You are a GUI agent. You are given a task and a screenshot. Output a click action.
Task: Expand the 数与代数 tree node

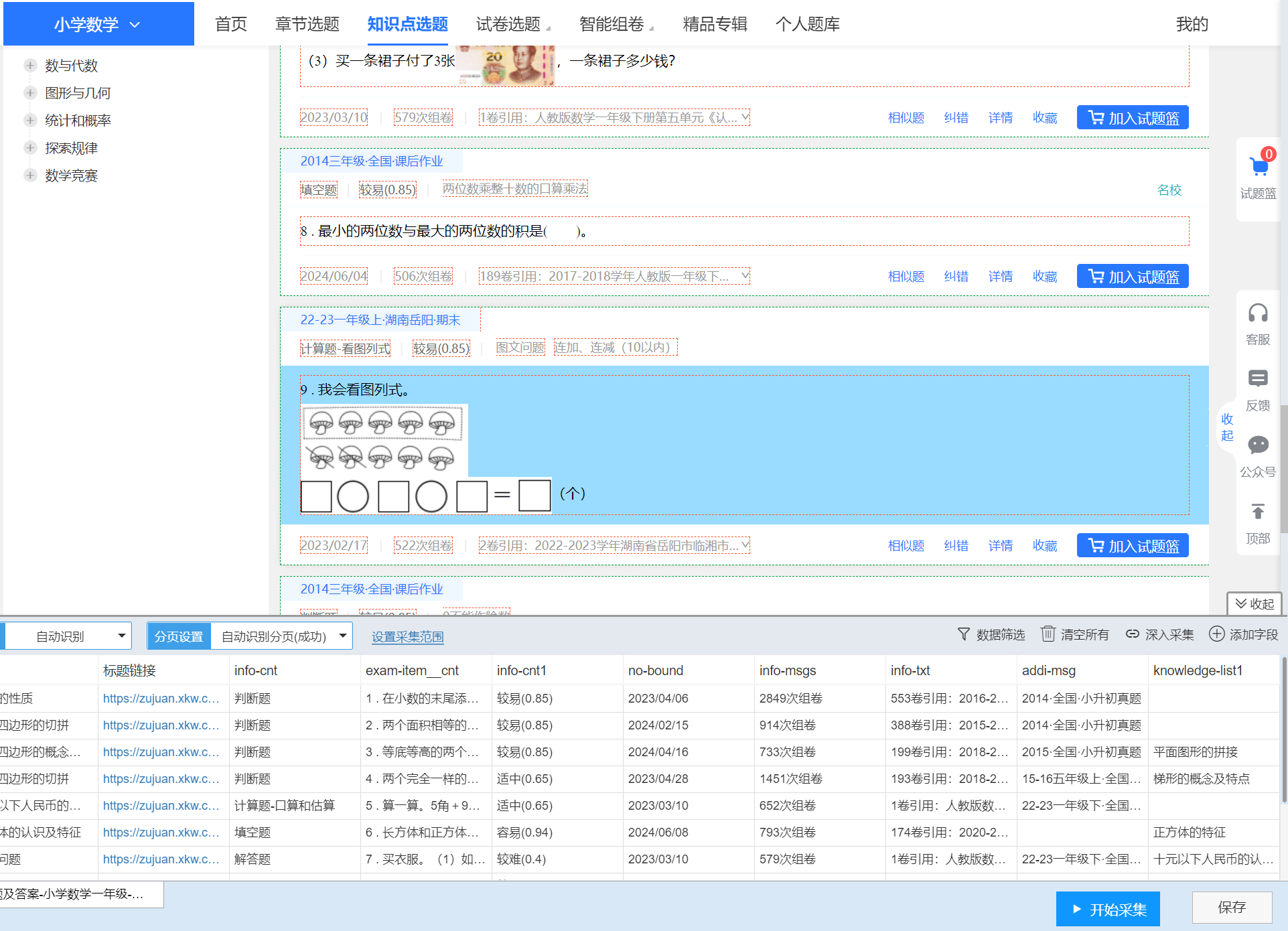click(x=30, y=66)
